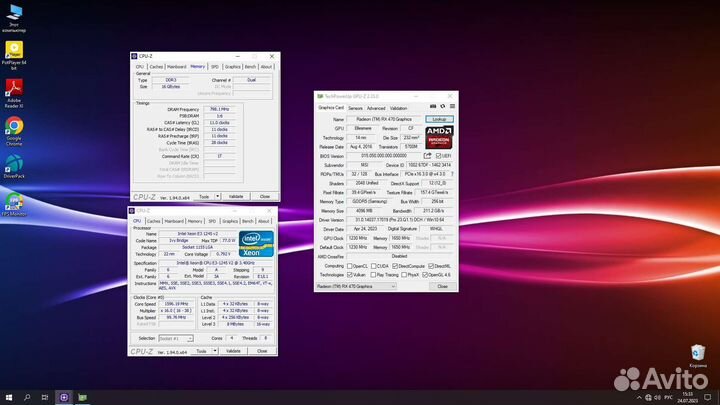Open Caches tab in upper CPU-Z
Image resolution: width=720 pixels, height=405 pixels.
pyautogui.click(x=156, y=67)
